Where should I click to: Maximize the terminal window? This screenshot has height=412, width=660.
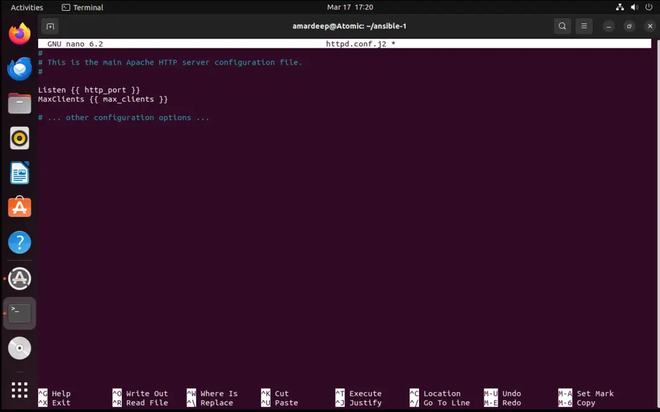pyautogui.click(x=629, y=26)
